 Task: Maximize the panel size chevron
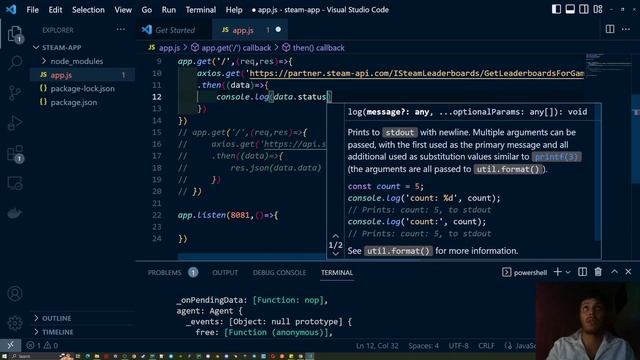click(x=614, y=272)
